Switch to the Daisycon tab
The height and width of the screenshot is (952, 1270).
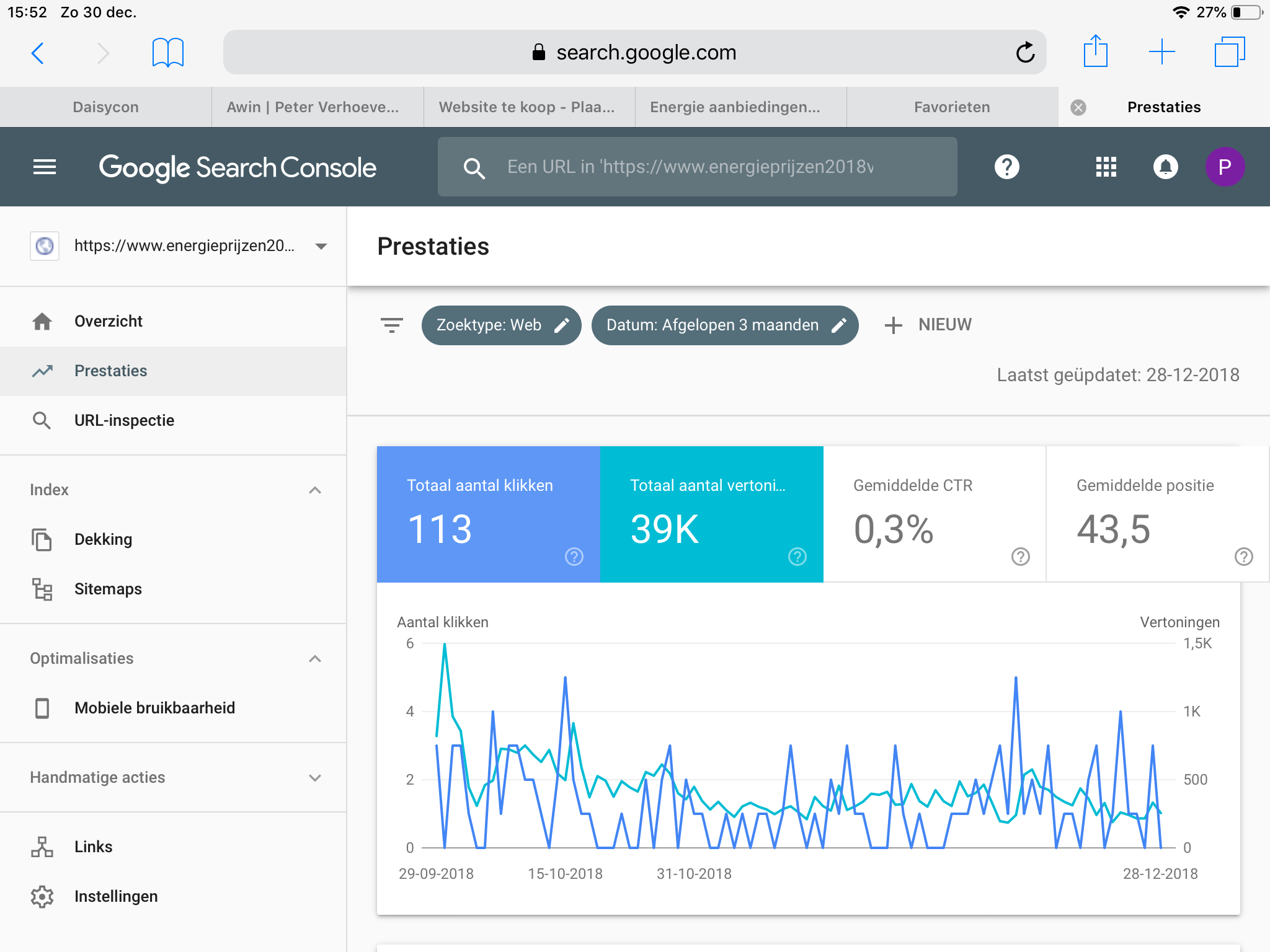tap(105, 107)
